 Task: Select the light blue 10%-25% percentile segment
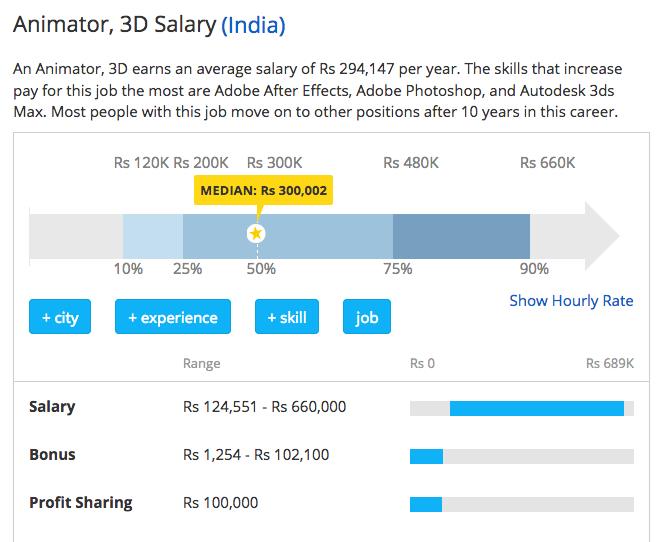click(153, 233)
